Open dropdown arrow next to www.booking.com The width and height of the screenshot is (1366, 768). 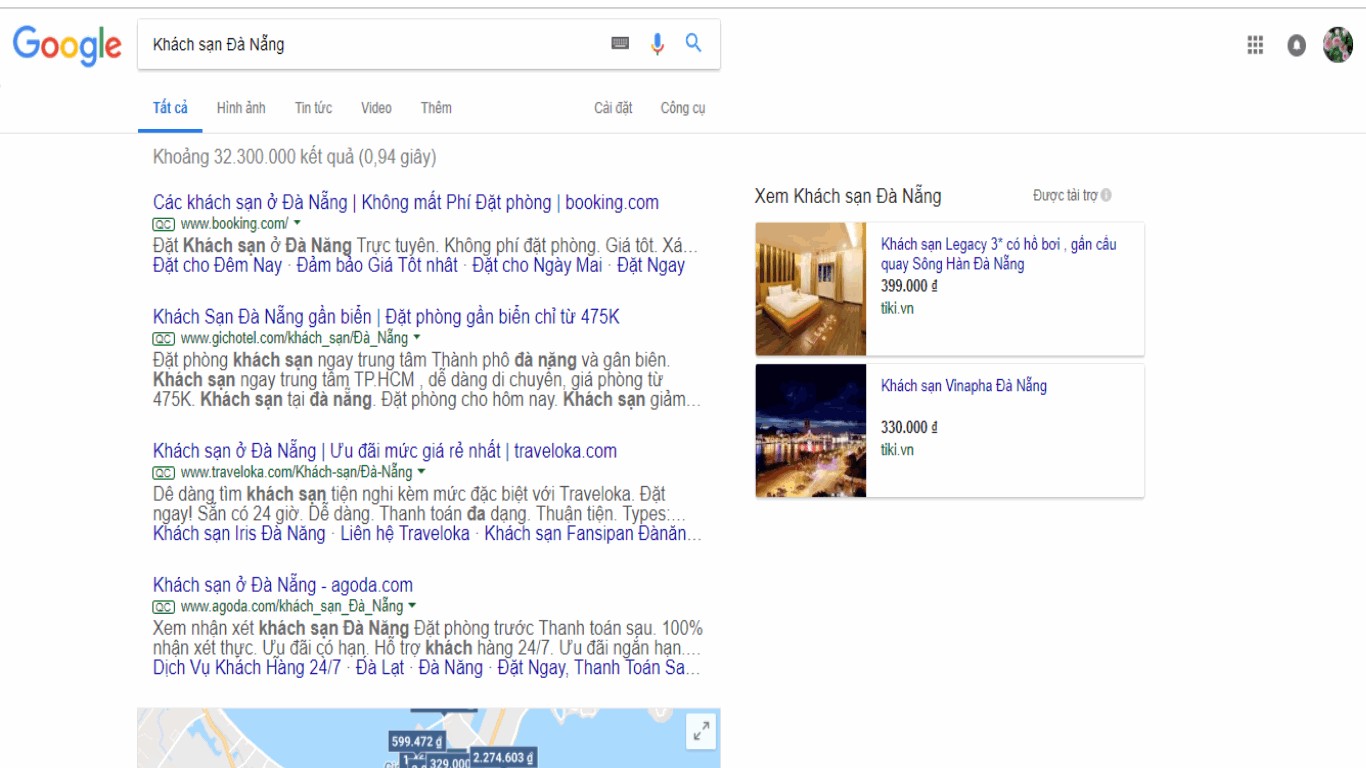point(297,224)
